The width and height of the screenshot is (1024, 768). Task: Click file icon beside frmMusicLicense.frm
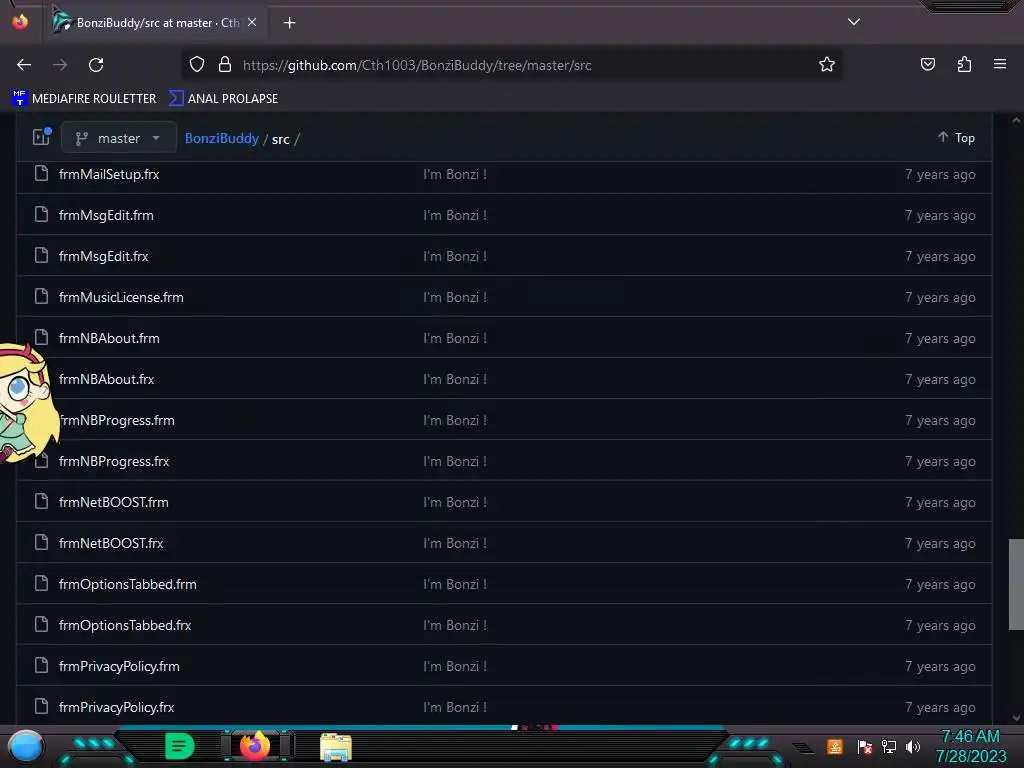coord(42,297)
